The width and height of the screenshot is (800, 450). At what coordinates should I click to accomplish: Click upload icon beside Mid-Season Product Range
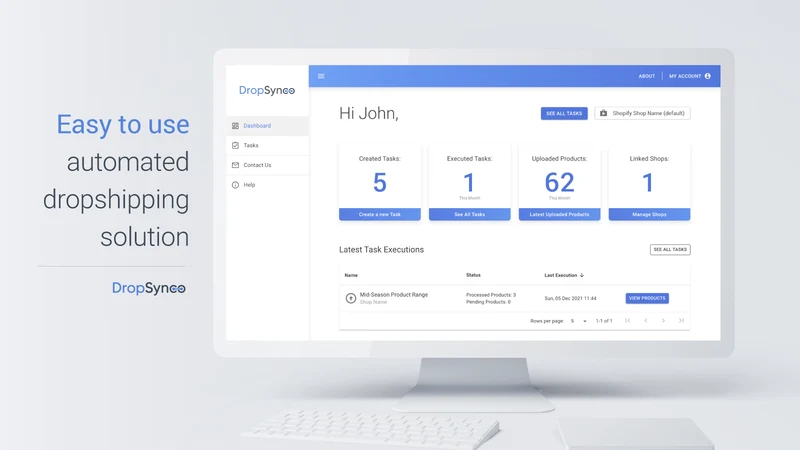coord(351,298)
